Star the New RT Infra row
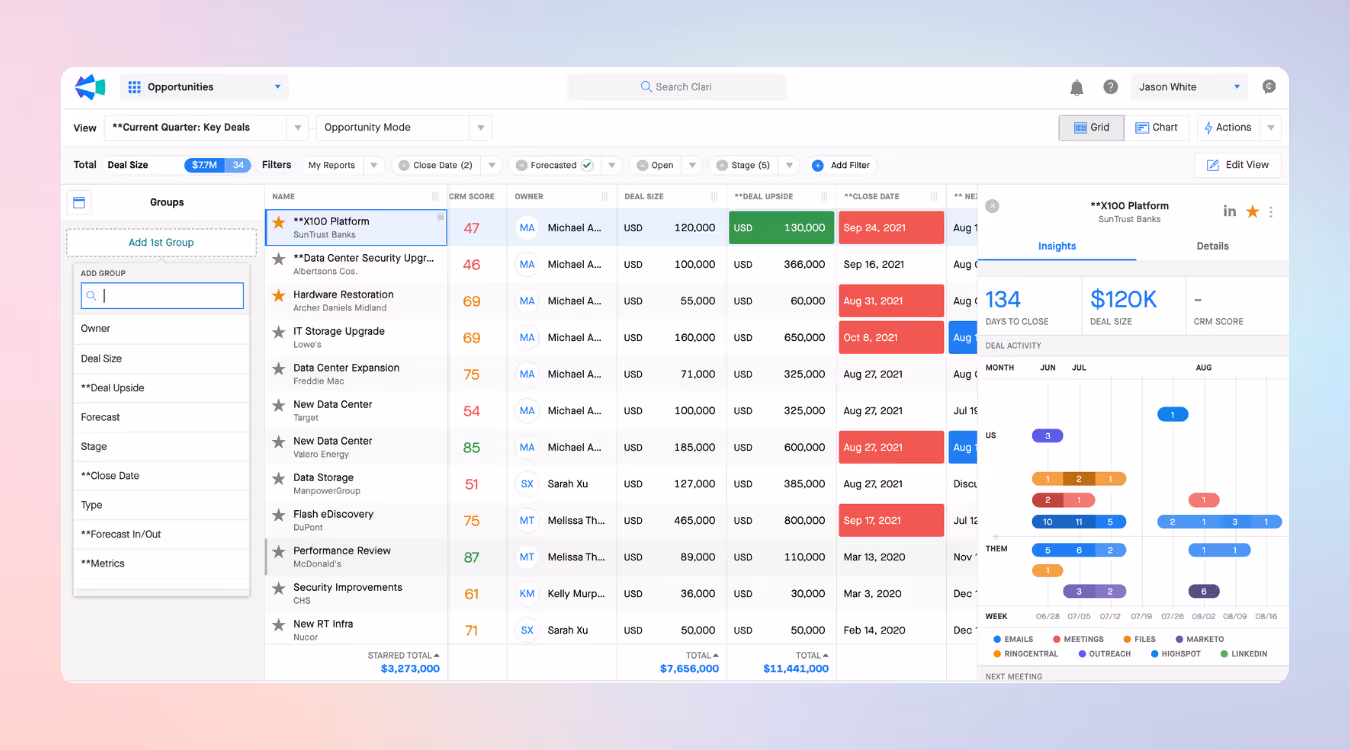The width and height of the screenshot is (1350, 750). pos(279,625)
